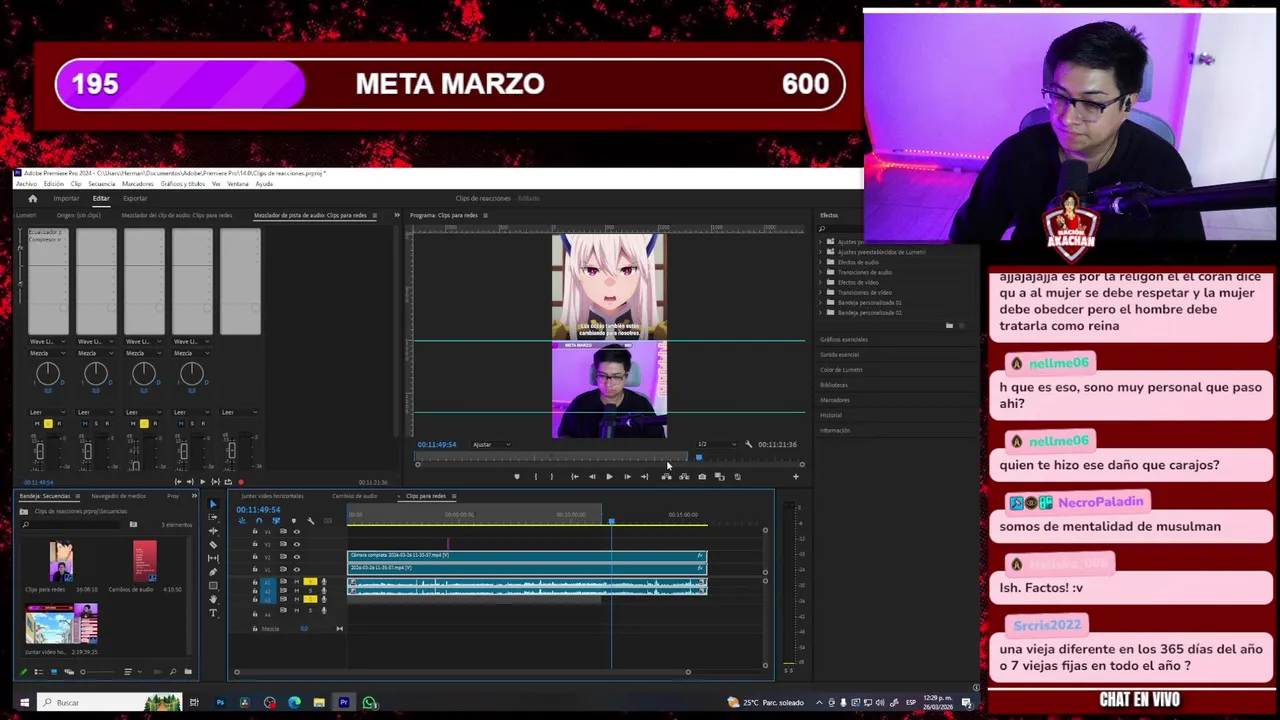The width and height of the screenshot is (1280, 720).
Task: Toggle V4 track eye visibility
Action: (x=296, y=532)
